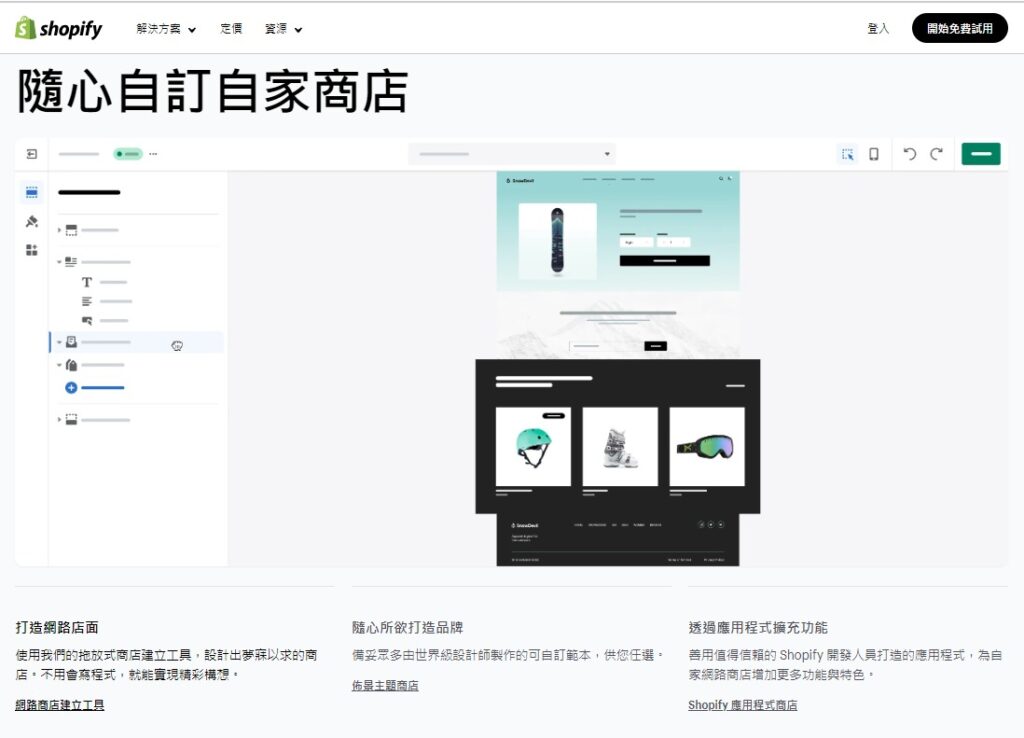Click the redo arrow in the editor toolbar

tap(936, 154)
